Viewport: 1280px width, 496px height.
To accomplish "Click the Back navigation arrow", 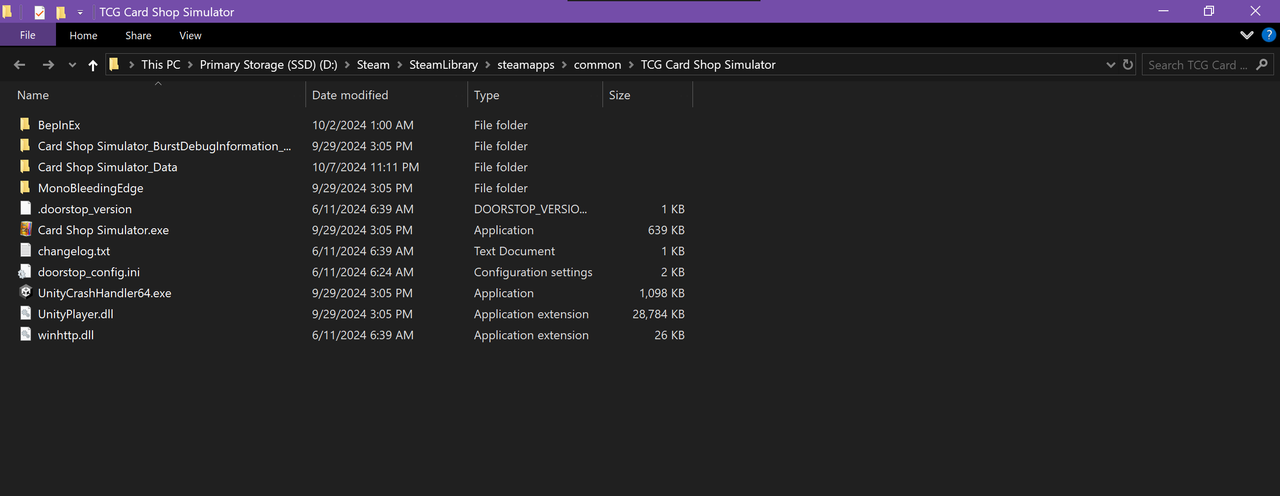I will point(19,65).
